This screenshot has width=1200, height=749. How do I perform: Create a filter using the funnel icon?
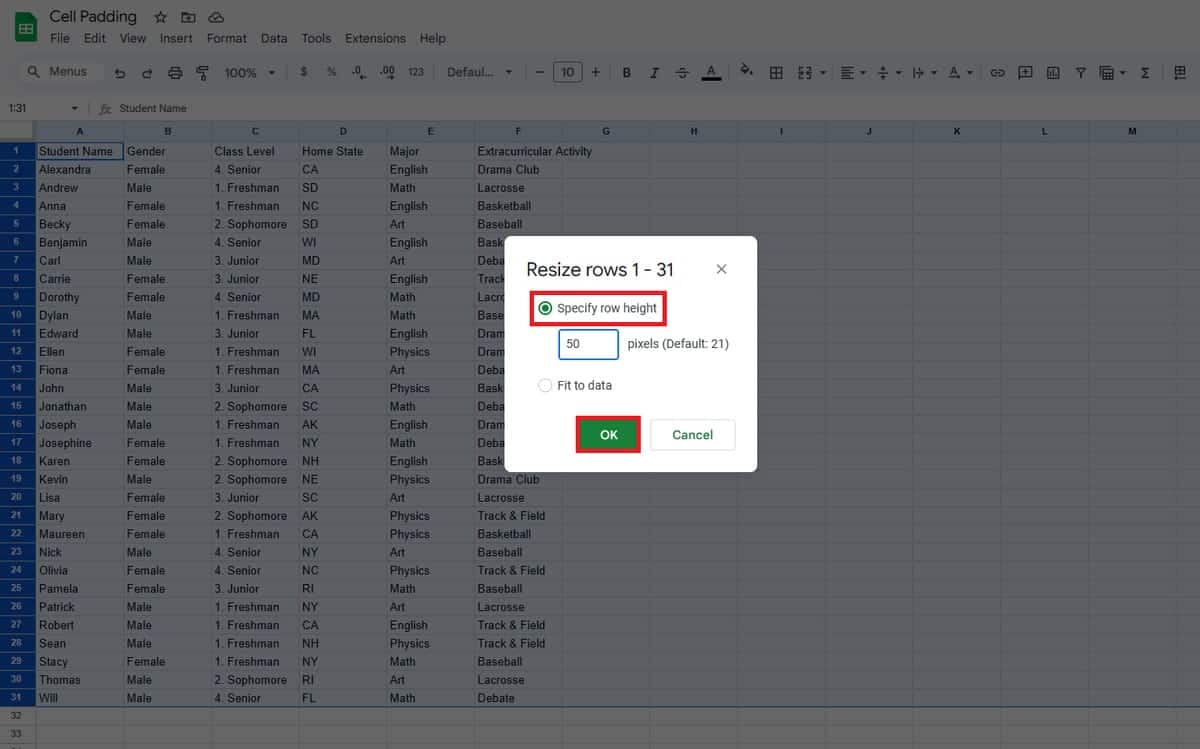click(x=1081, y=72)
